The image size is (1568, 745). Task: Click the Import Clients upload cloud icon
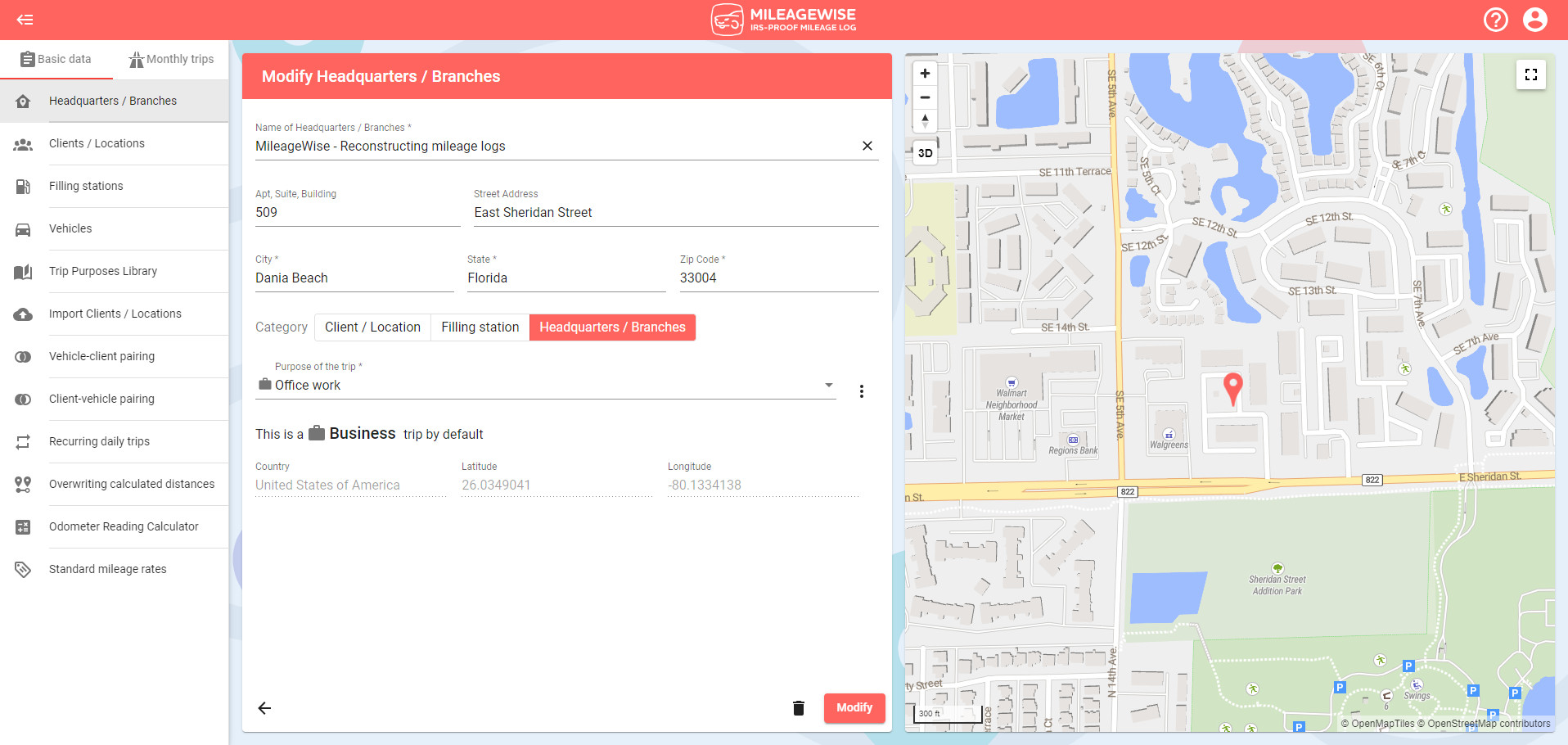23,314
